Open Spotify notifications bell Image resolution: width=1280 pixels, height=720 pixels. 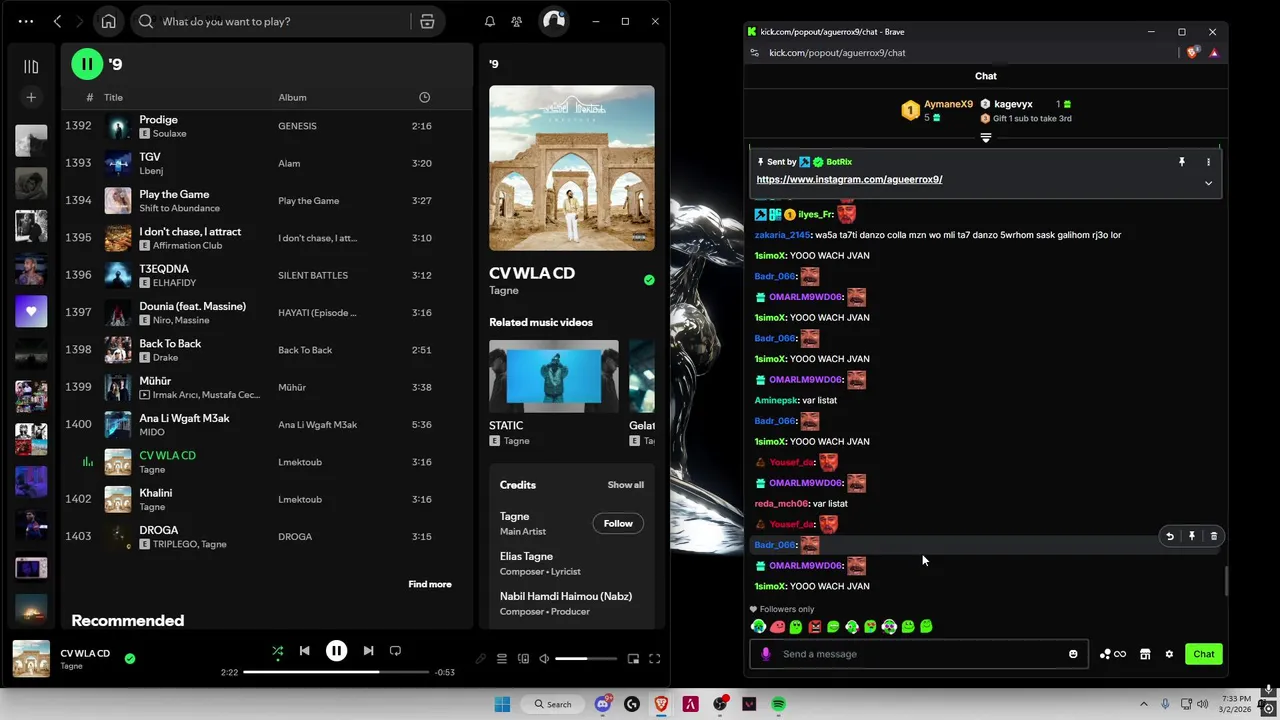coord(490,21)
